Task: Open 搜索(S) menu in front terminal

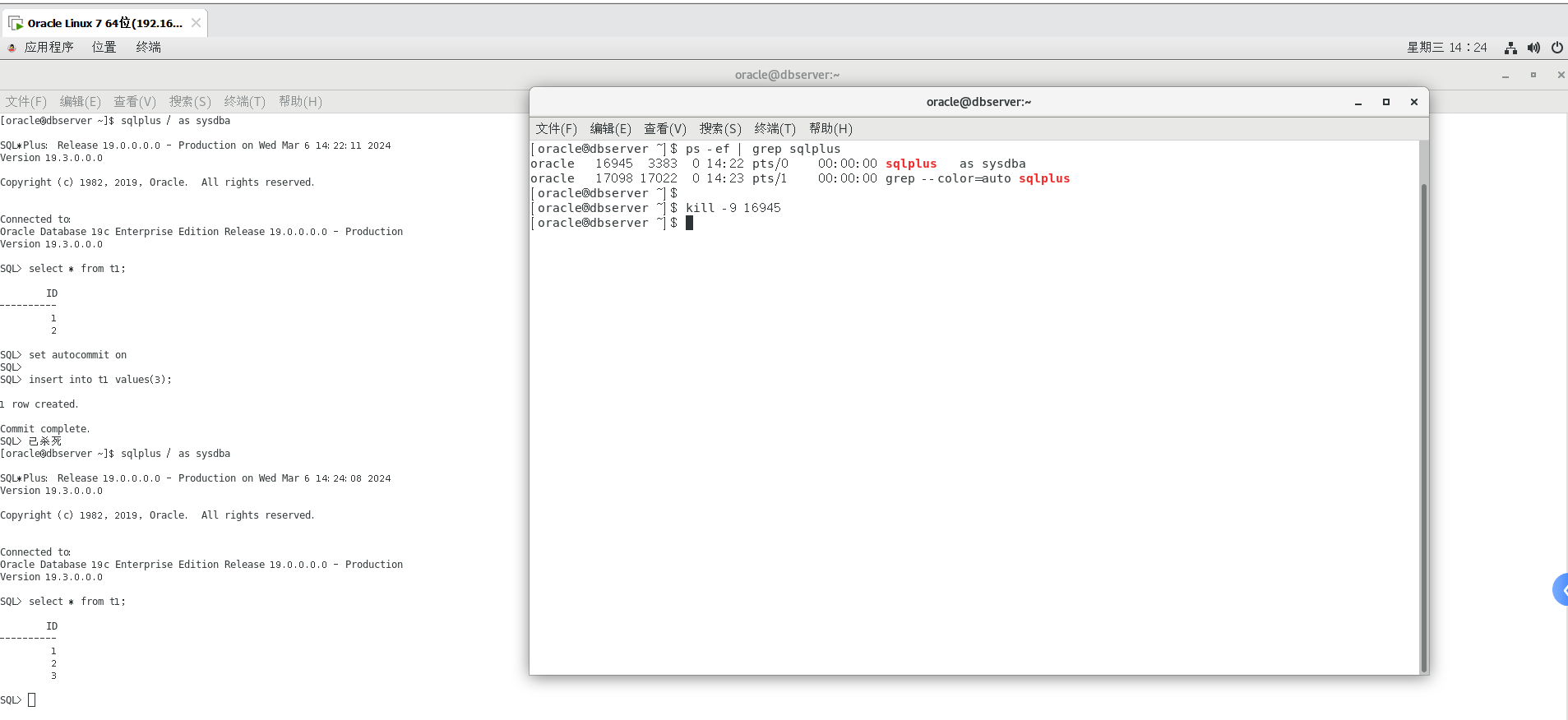Action: (x=720, y=128)
